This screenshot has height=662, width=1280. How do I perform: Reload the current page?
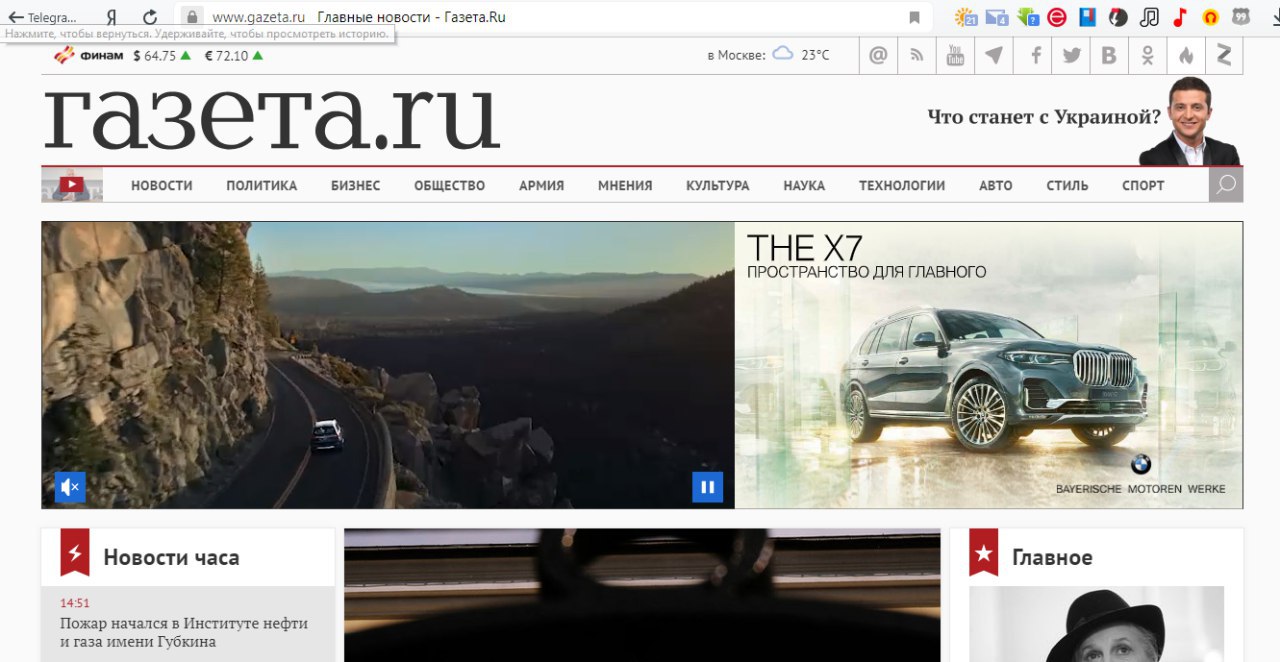(x=150, y=17)
